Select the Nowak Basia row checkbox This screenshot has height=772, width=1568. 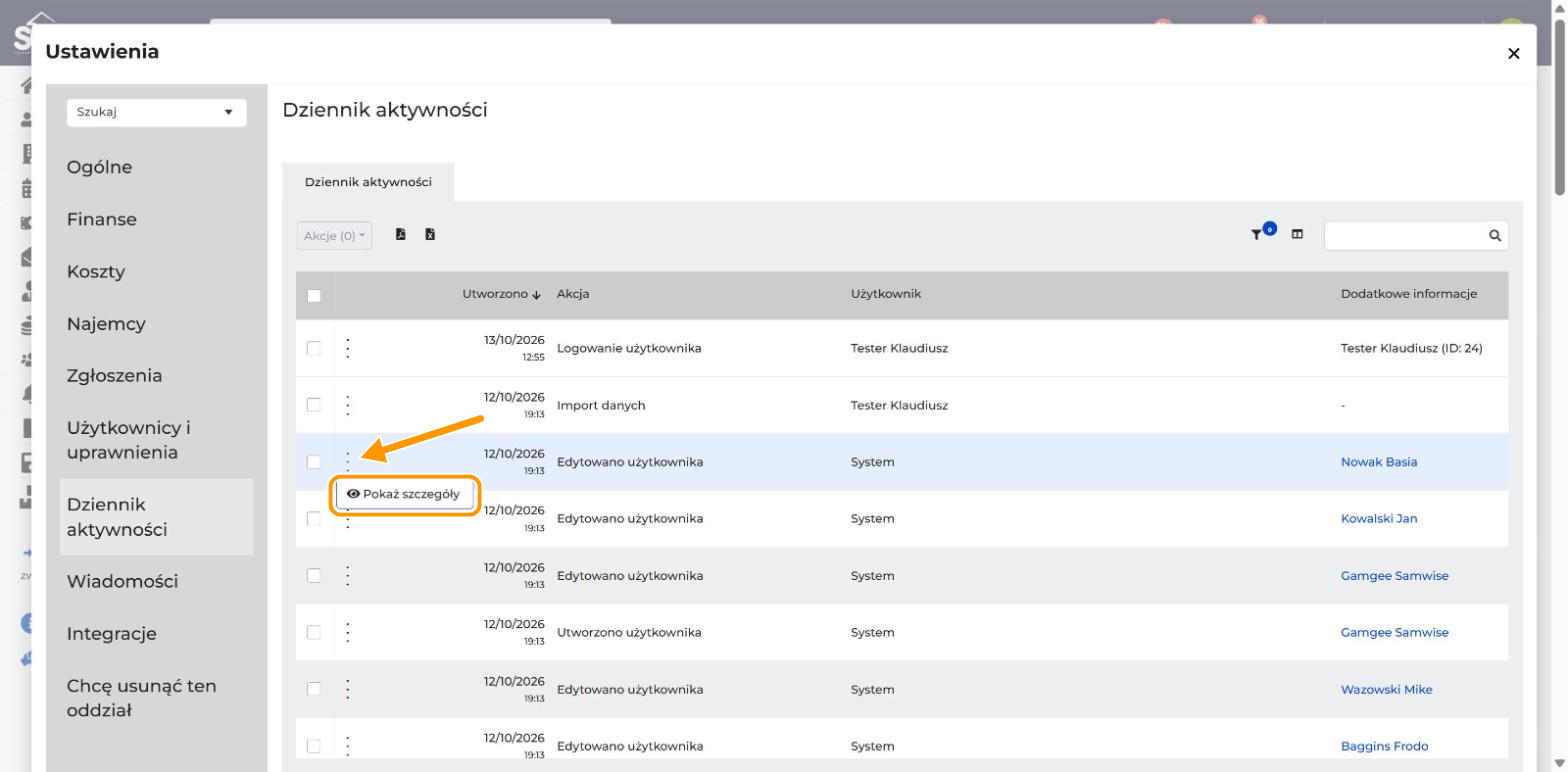pos(314,462)
